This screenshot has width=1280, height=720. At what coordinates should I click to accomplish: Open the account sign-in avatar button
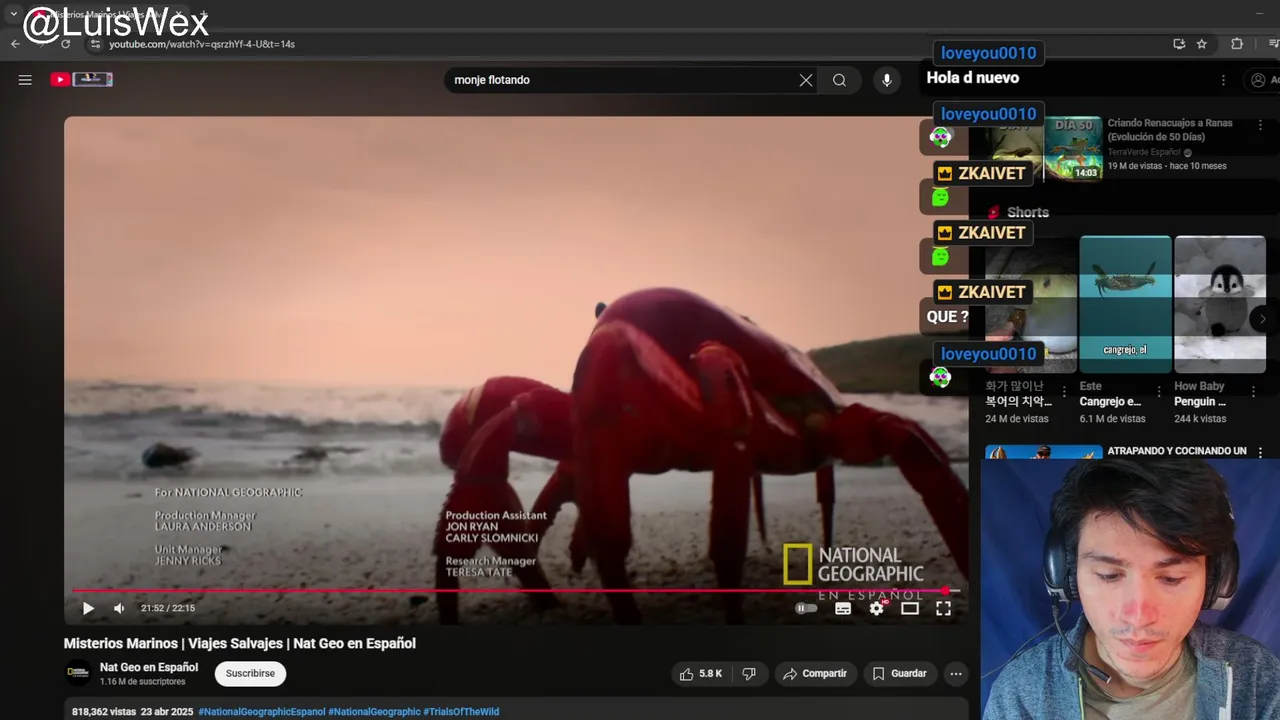(x=1262, y=80)
